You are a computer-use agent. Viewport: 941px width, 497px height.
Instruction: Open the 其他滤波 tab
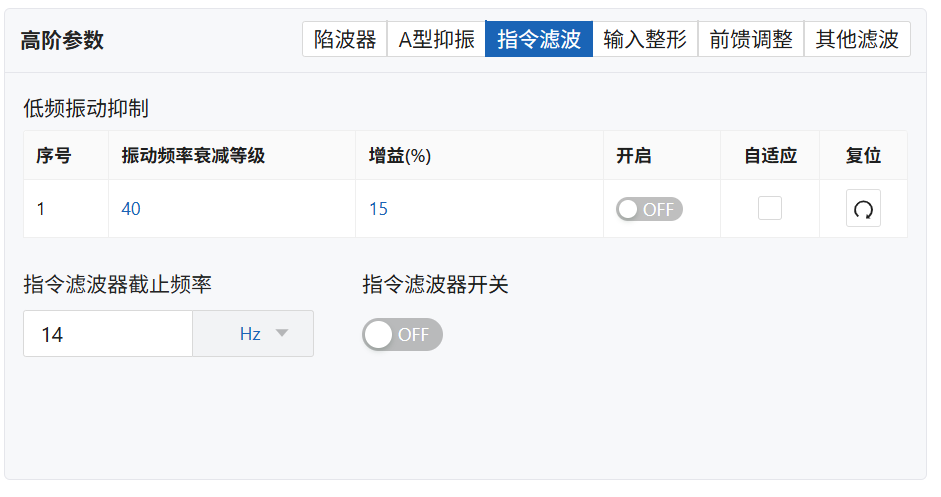[857, 40]
